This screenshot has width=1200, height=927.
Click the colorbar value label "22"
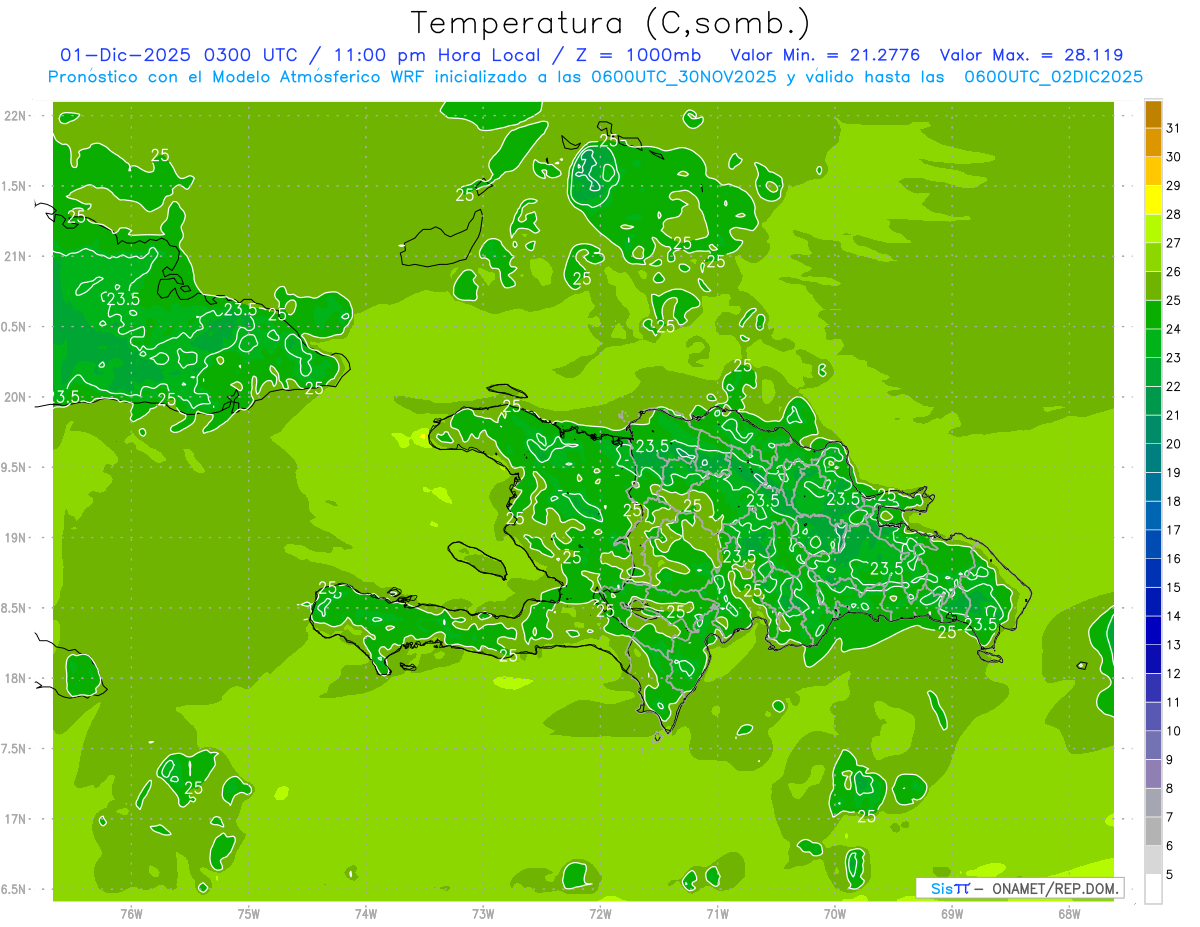(1174, 386)
